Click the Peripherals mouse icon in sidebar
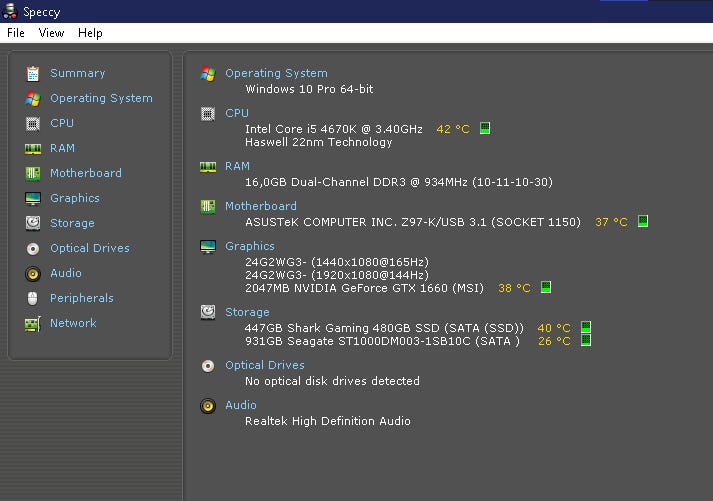This screenshot has height=501, width=713. tap(33, 298)
